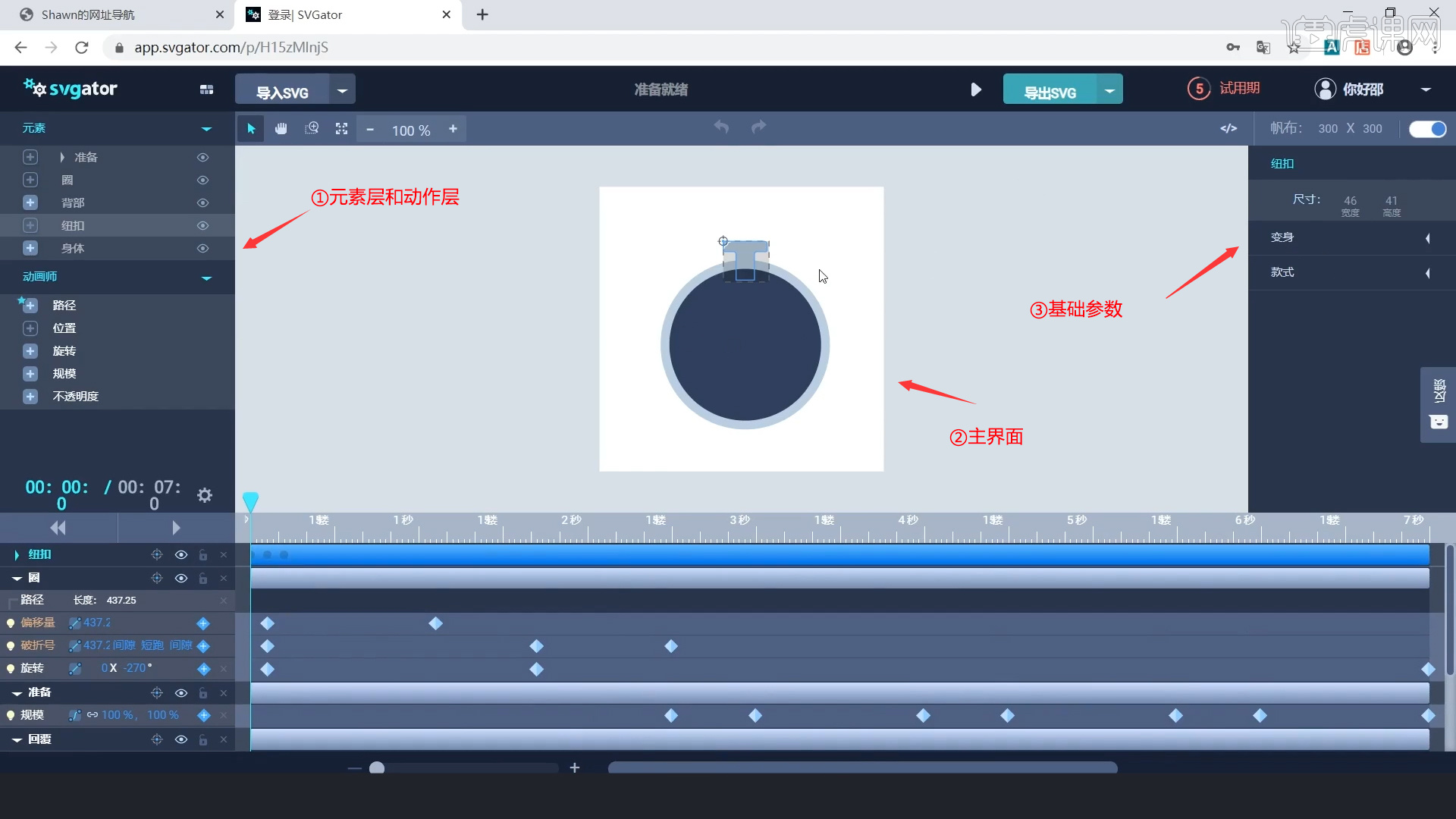Lock the 纽扣 timeline row
The width and height of the screenshot is (1456, 819).
[x=202, y=555]
